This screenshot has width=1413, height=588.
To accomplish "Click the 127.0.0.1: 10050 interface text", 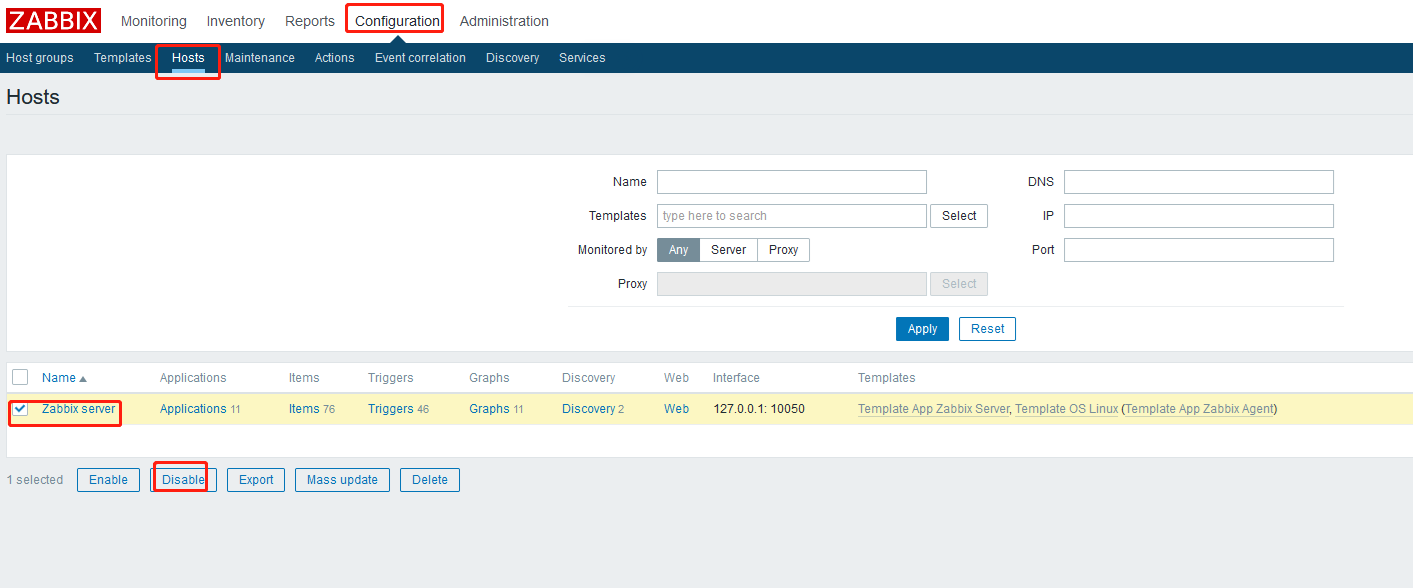I will coord(759,409).
